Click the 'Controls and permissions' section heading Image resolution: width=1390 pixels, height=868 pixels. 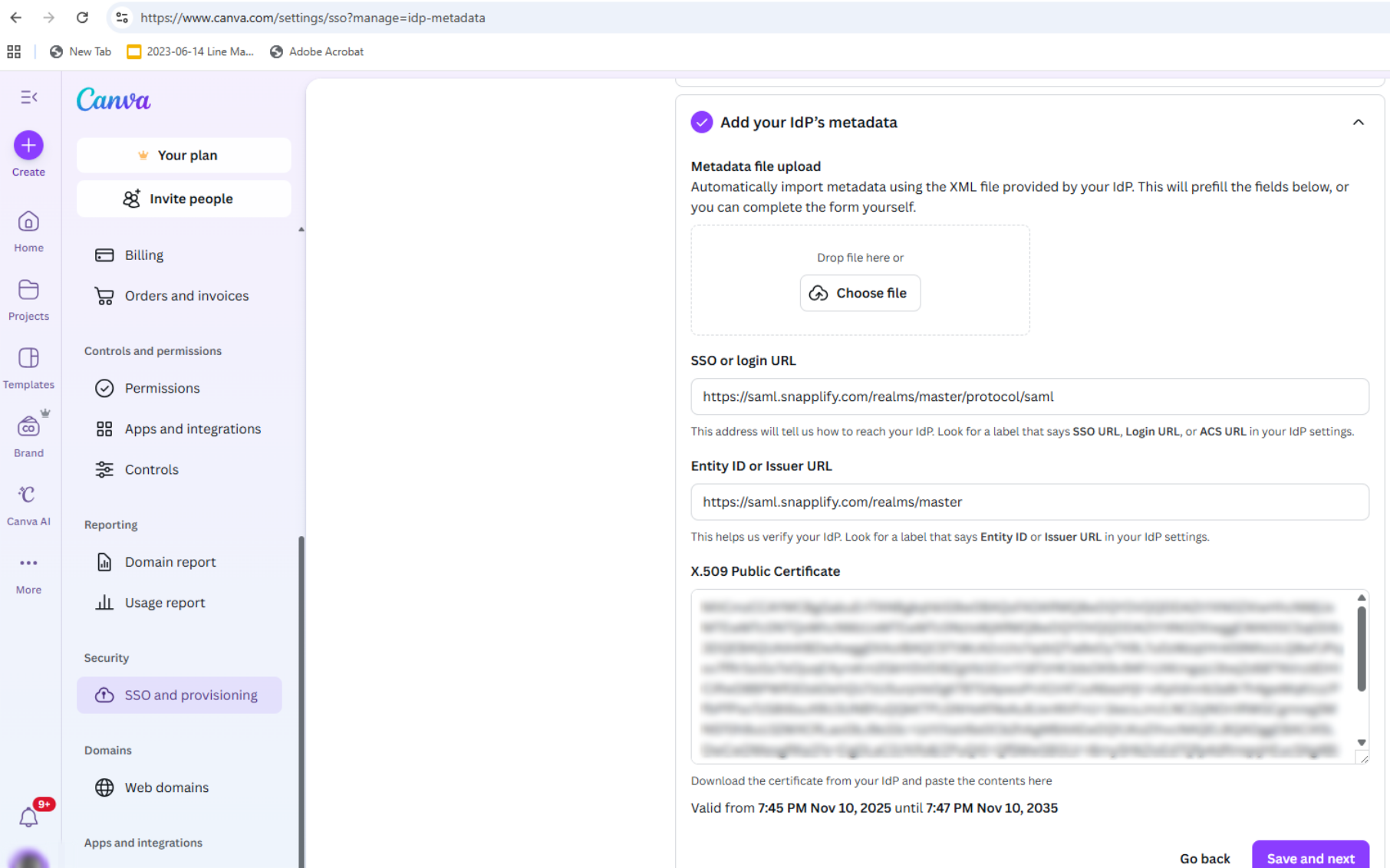(x=153, y=350)
